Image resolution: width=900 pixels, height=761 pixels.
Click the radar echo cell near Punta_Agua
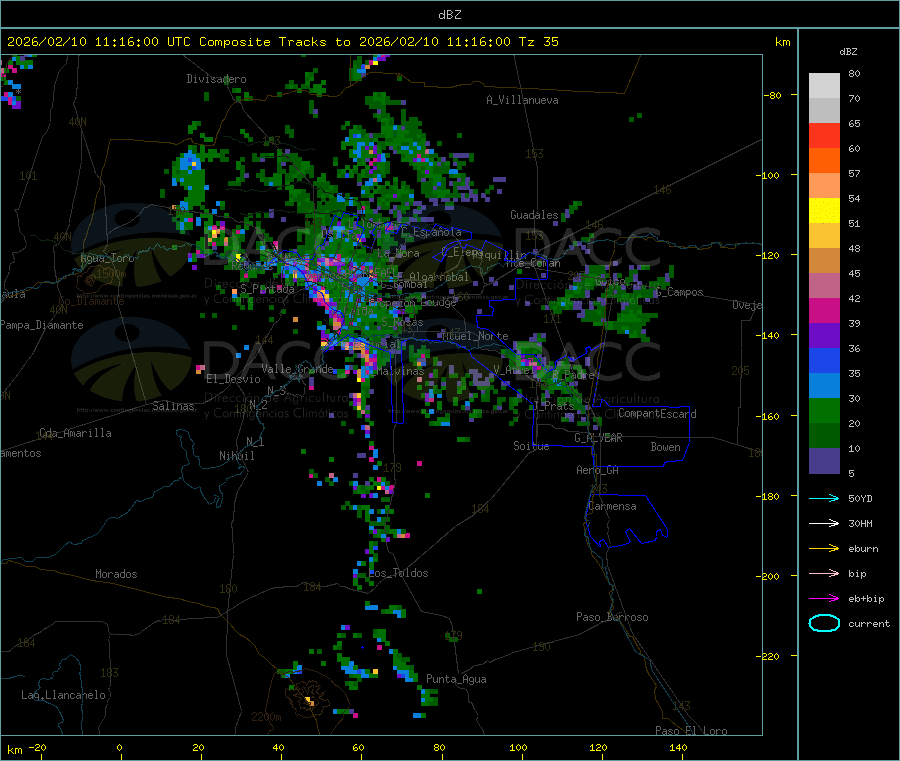pos(429,697)
